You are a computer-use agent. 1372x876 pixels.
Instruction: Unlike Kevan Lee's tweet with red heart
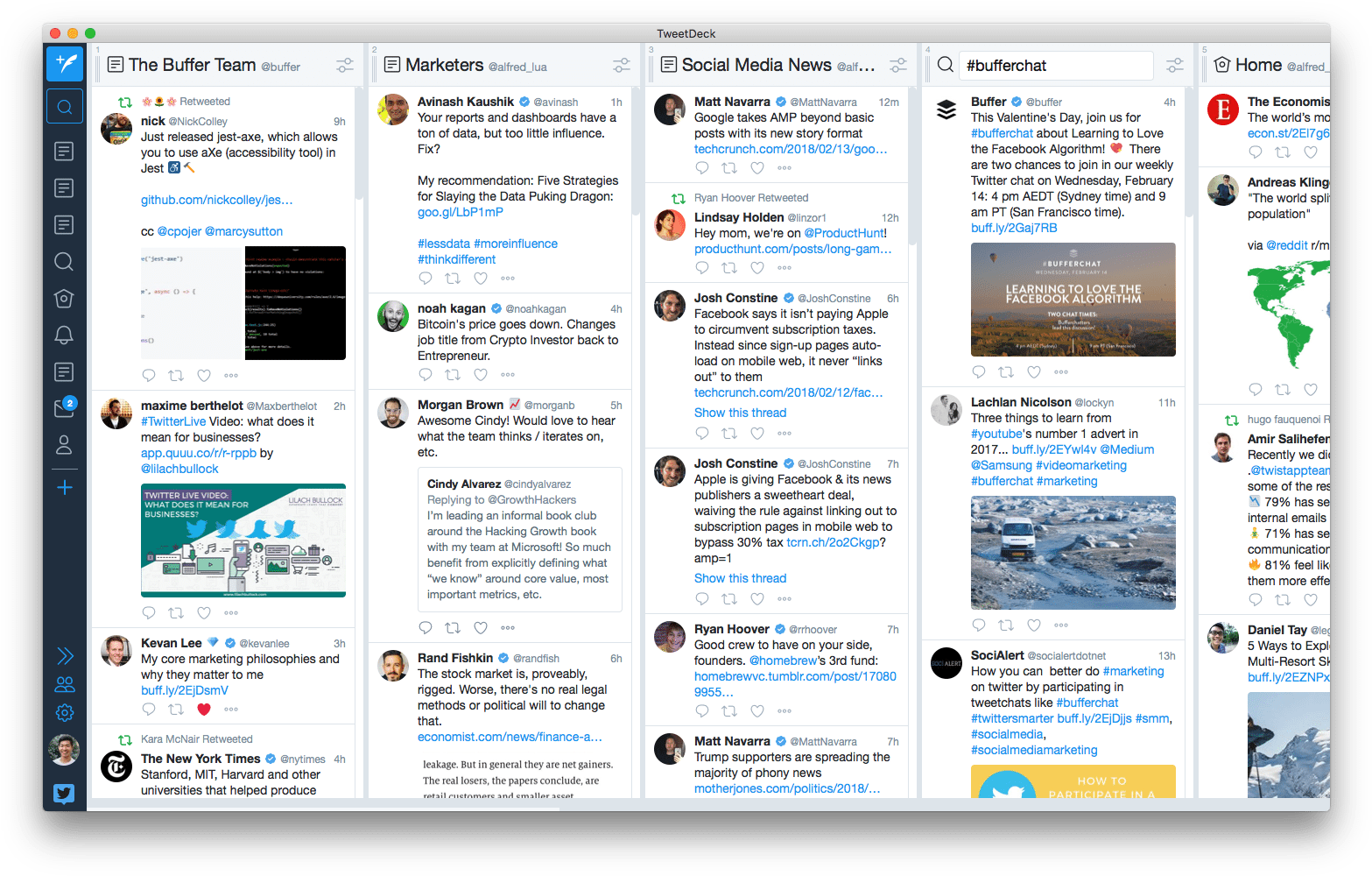coord(204,710)
